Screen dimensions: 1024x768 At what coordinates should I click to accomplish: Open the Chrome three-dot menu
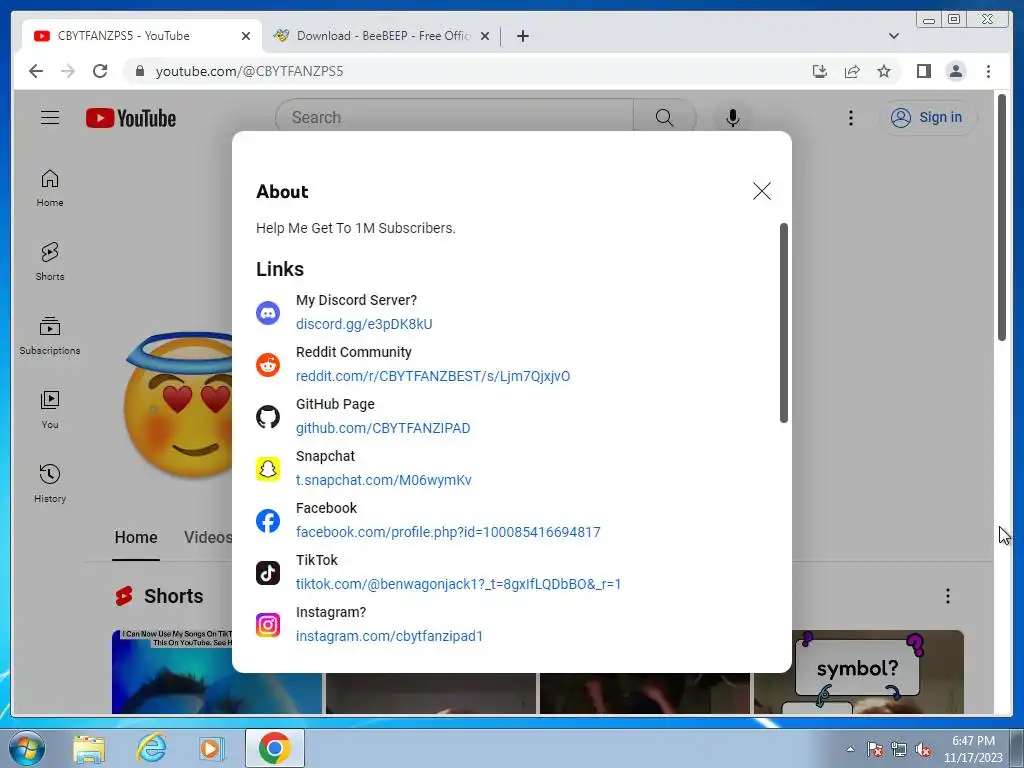pyautogui.click(x=988, y=71)
